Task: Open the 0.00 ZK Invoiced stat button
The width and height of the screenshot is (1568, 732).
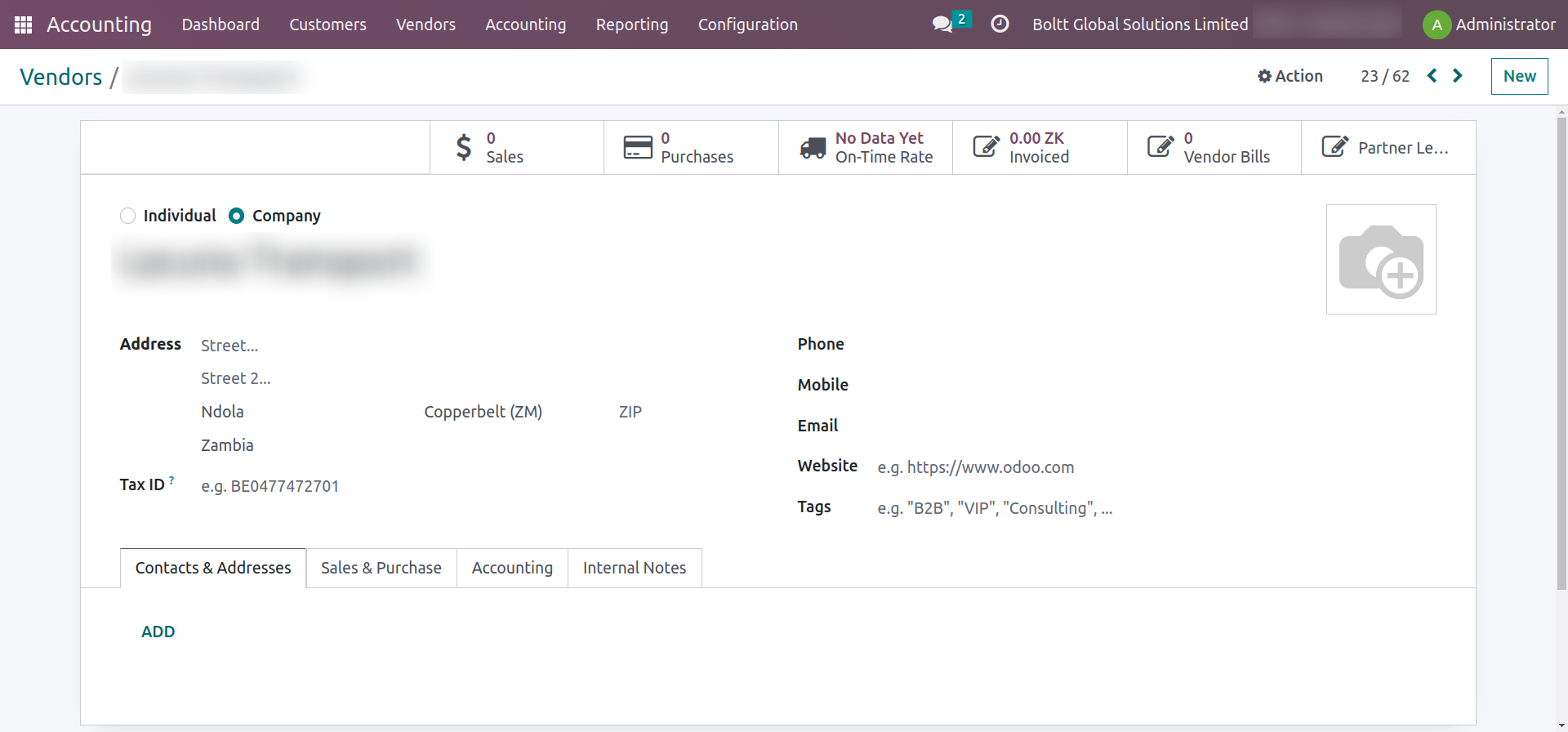Action: coord(1040,147)
